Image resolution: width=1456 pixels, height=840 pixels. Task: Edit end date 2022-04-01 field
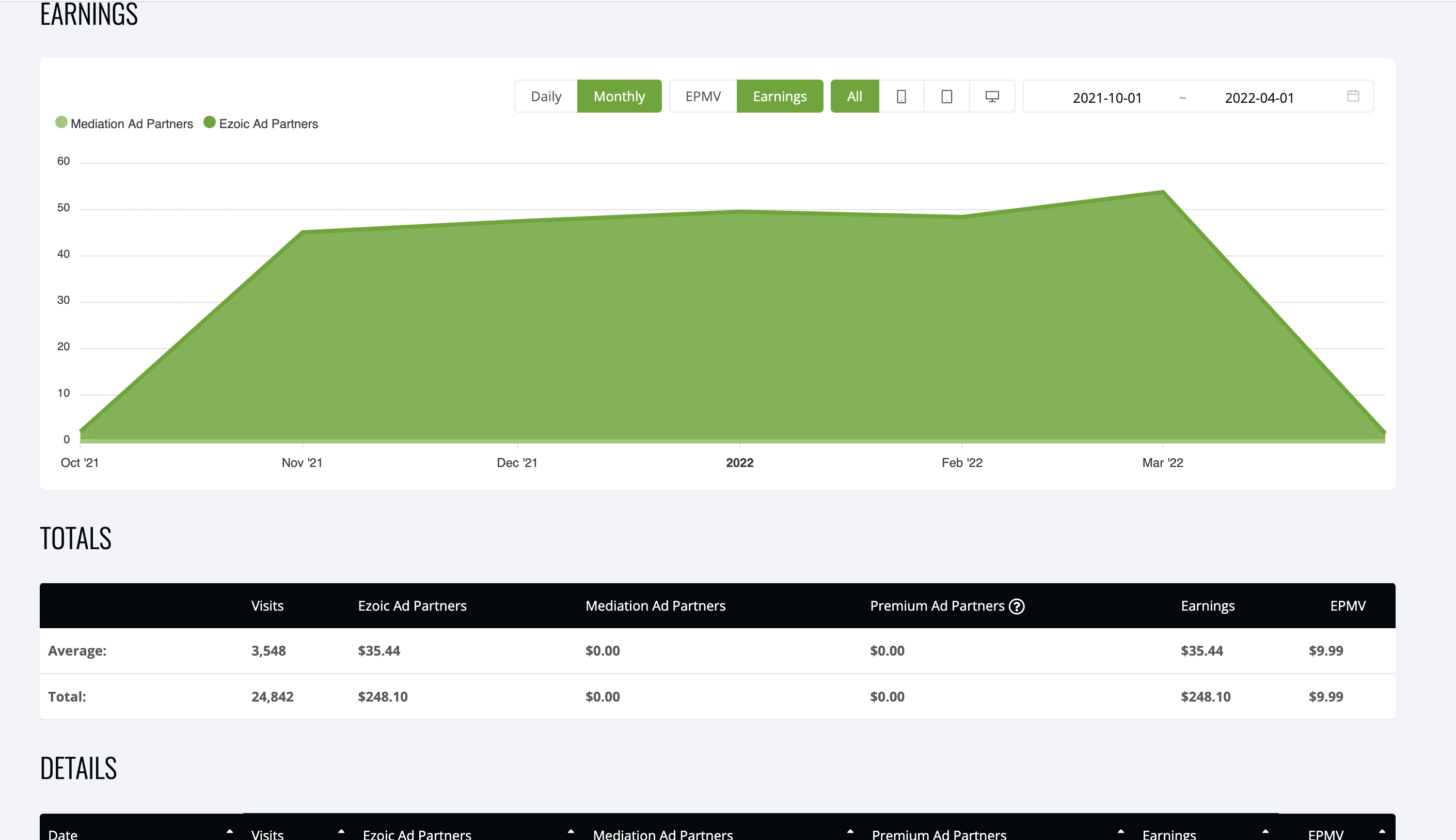pyautogui.click(x=1259, y=98)
